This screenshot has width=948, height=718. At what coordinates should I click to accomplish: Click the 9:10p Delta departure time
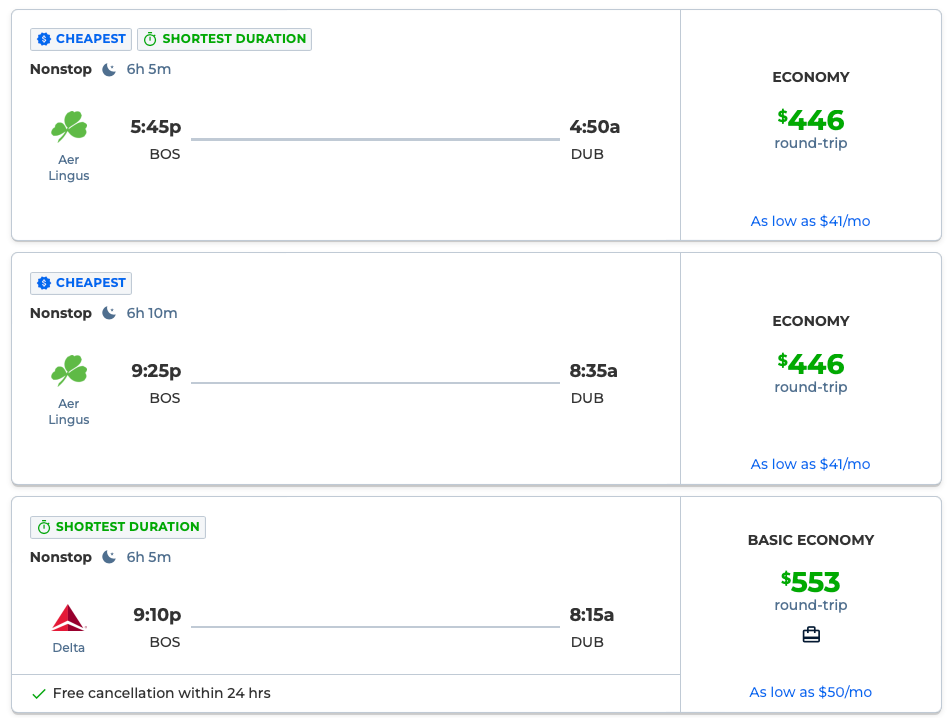coord(156,615)
